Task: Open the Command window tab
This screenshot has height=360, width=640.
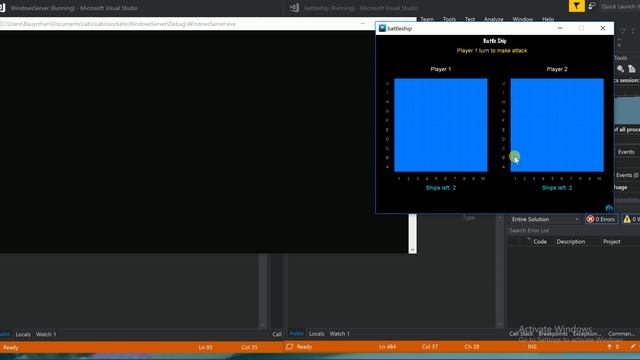Action: click(621, 333)
